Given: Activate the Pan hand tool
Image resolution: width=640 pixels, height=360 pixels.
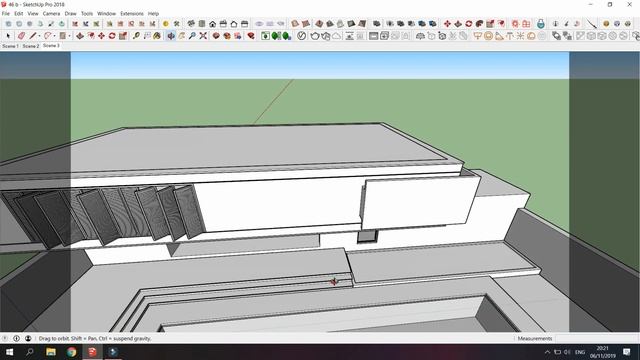Looking at the screenshot, I should click(x=182, y=36).
